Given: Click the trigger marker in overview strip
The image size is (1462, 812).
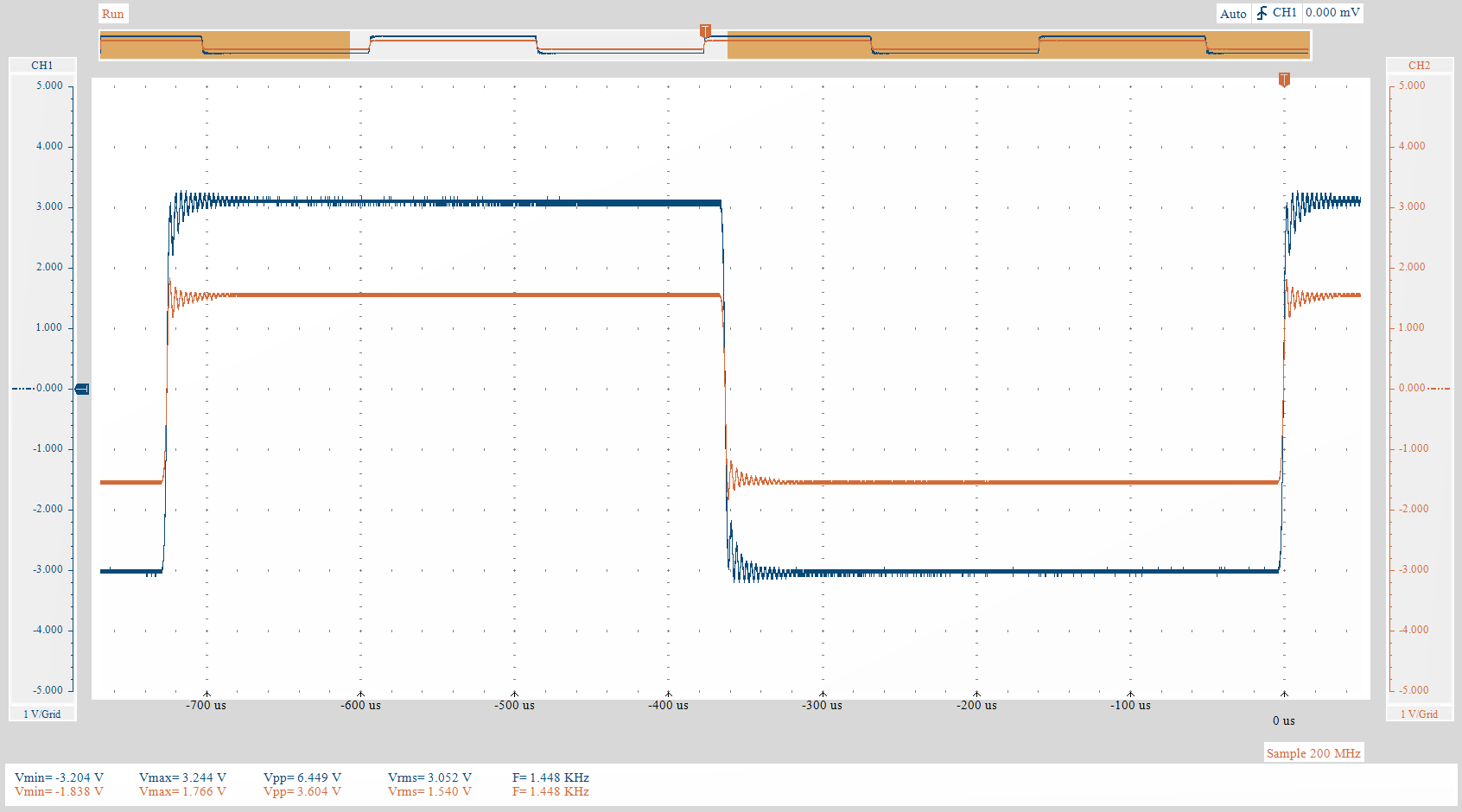Looking at the screenshot, I should click(705, 32).
